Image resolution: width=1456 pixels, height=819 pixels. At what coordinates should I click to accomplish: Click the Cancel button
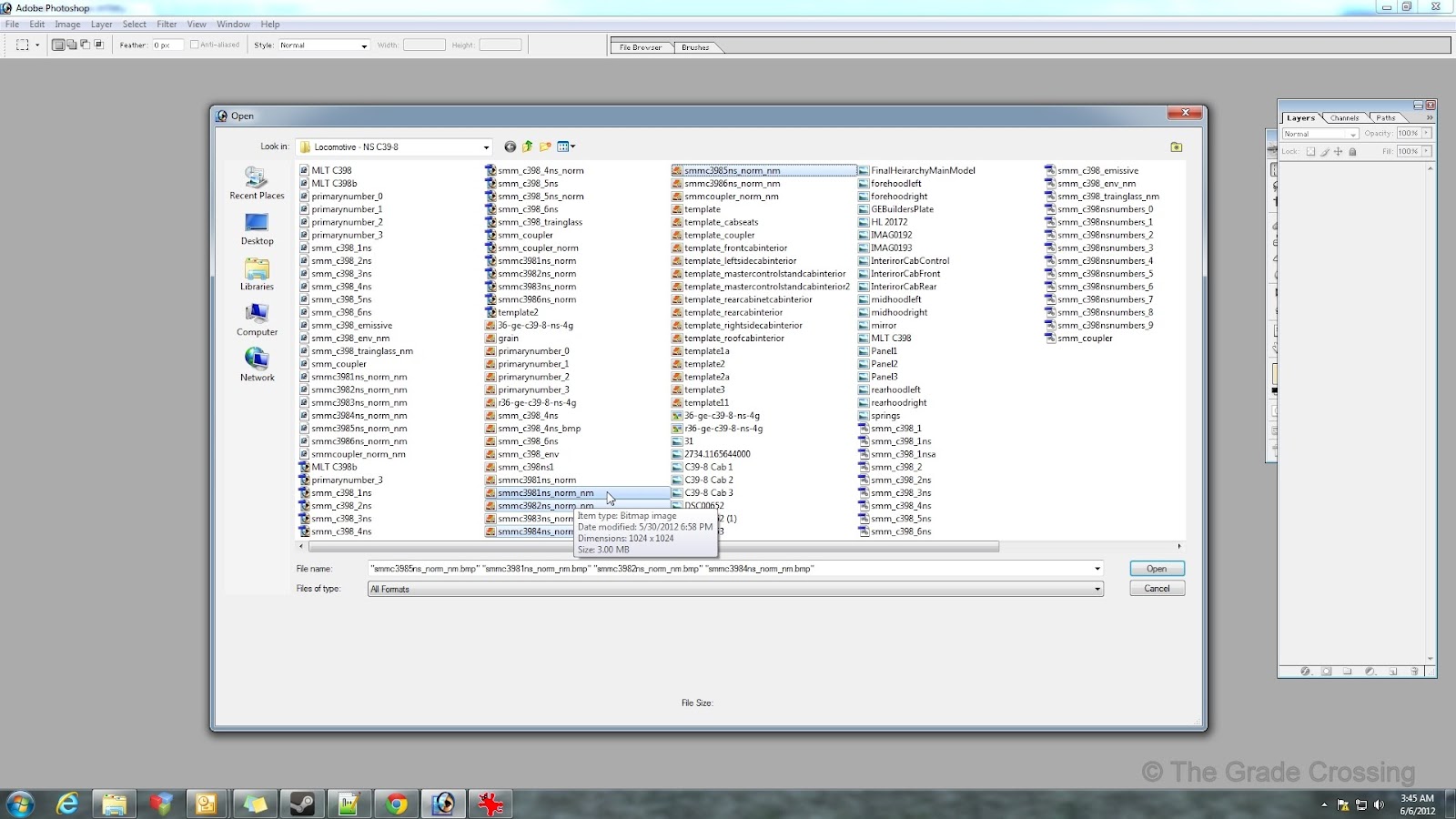click(x=1157, y=589)
